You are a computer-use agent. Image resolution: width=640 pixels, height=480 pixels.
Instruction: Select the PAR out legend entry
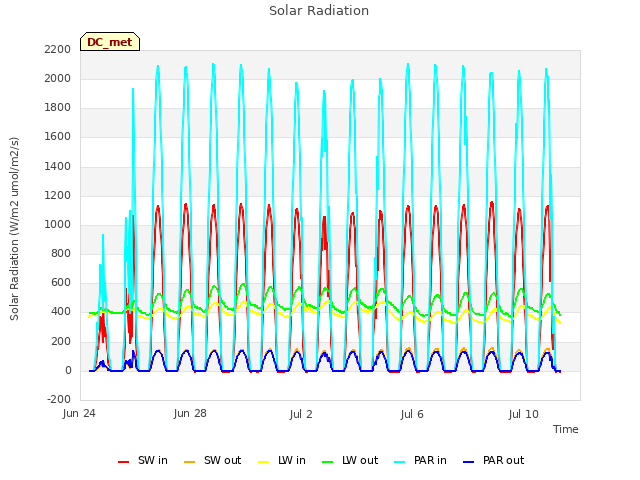point(494,460)
